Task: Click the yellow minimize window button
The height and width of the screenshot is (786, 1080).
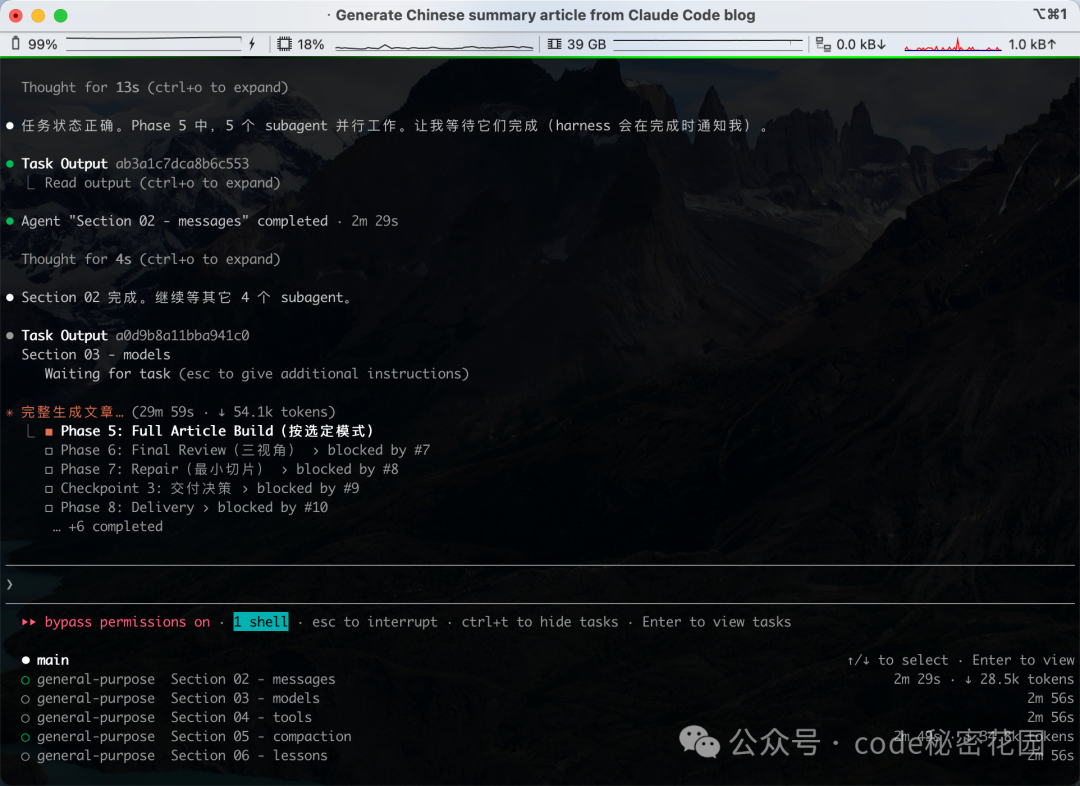Action: (x=39, y=15)
